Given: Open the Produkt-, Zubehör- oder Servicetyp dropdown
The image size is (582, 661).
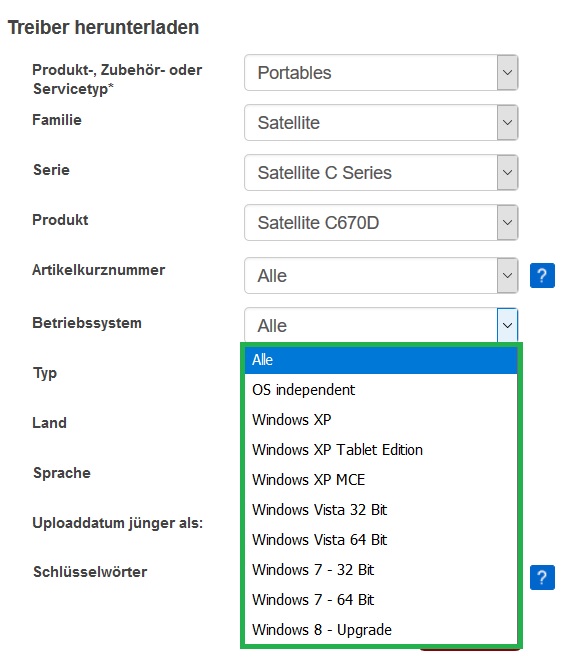Looking at the screenshot, I should coord(507,73).
